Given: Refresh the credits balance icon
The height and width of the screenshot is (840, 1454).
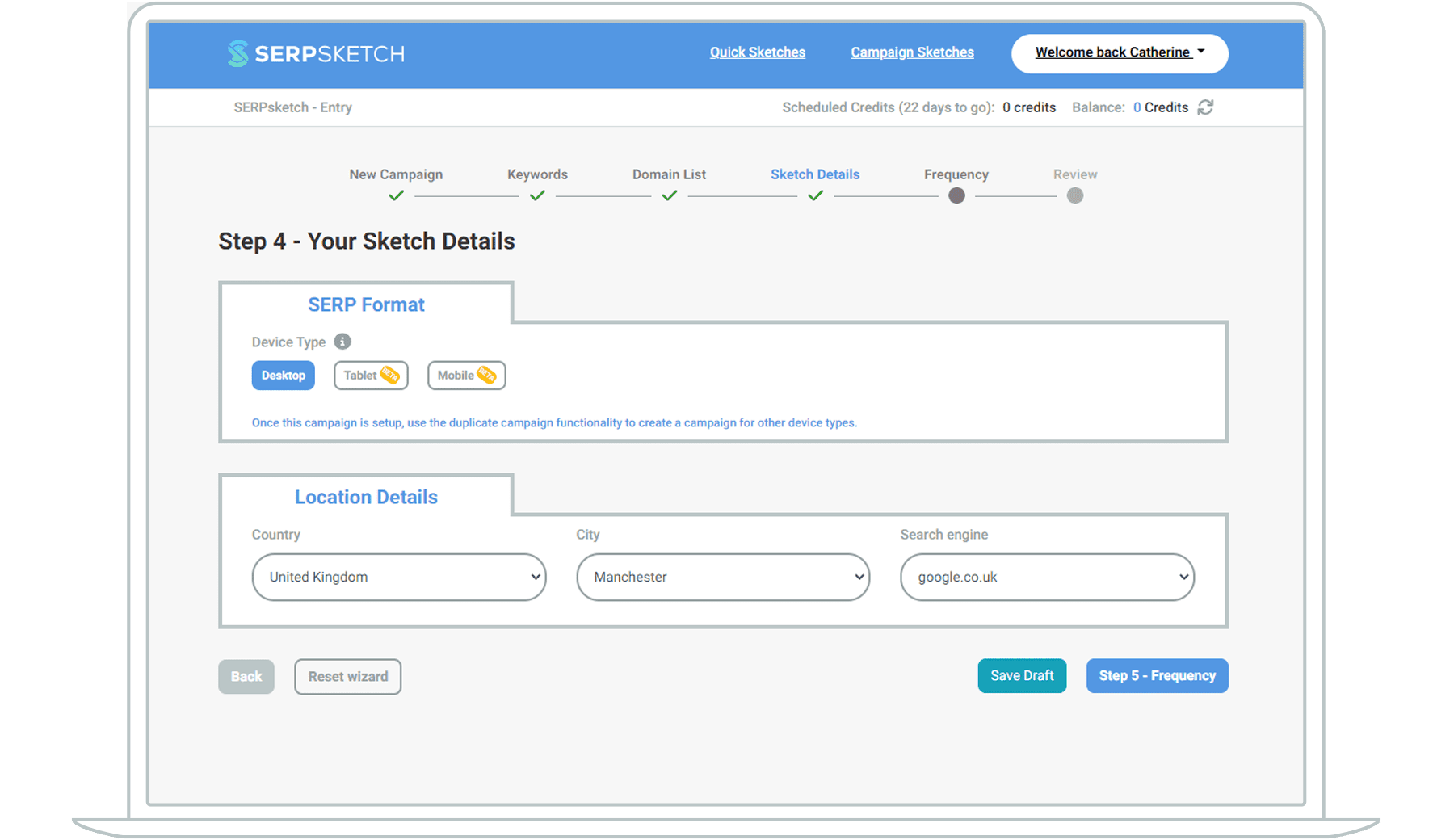Looking at the screenshot, I should click(x=1205, y=107).
